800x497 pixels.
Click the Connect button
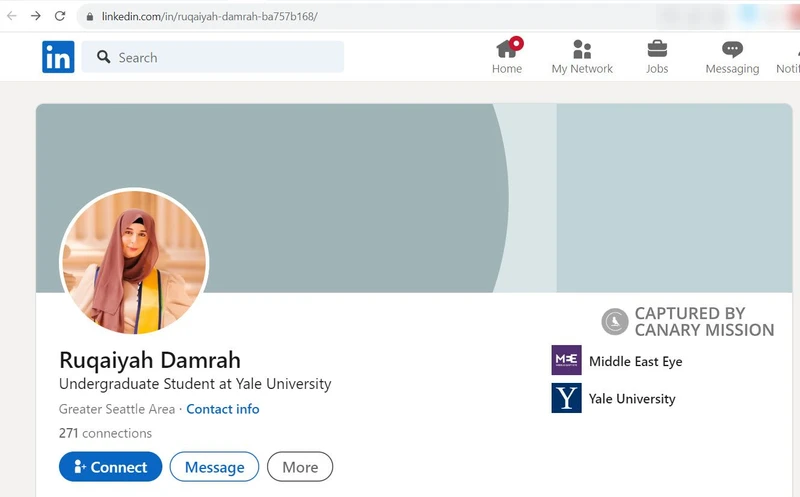tap(110, 467)
